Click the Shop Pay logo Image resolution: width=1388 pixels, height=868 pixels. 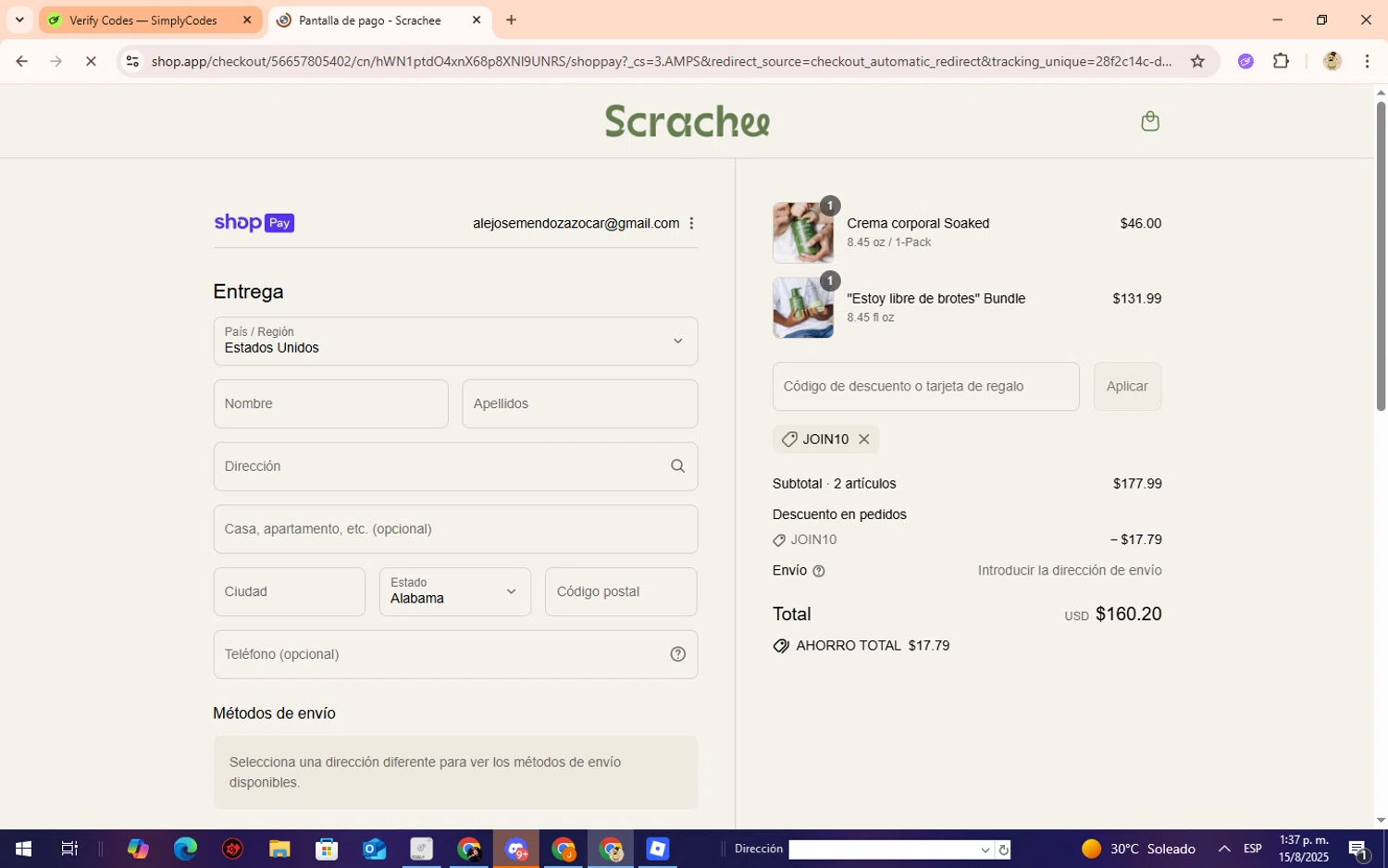(x=254, y=223)
